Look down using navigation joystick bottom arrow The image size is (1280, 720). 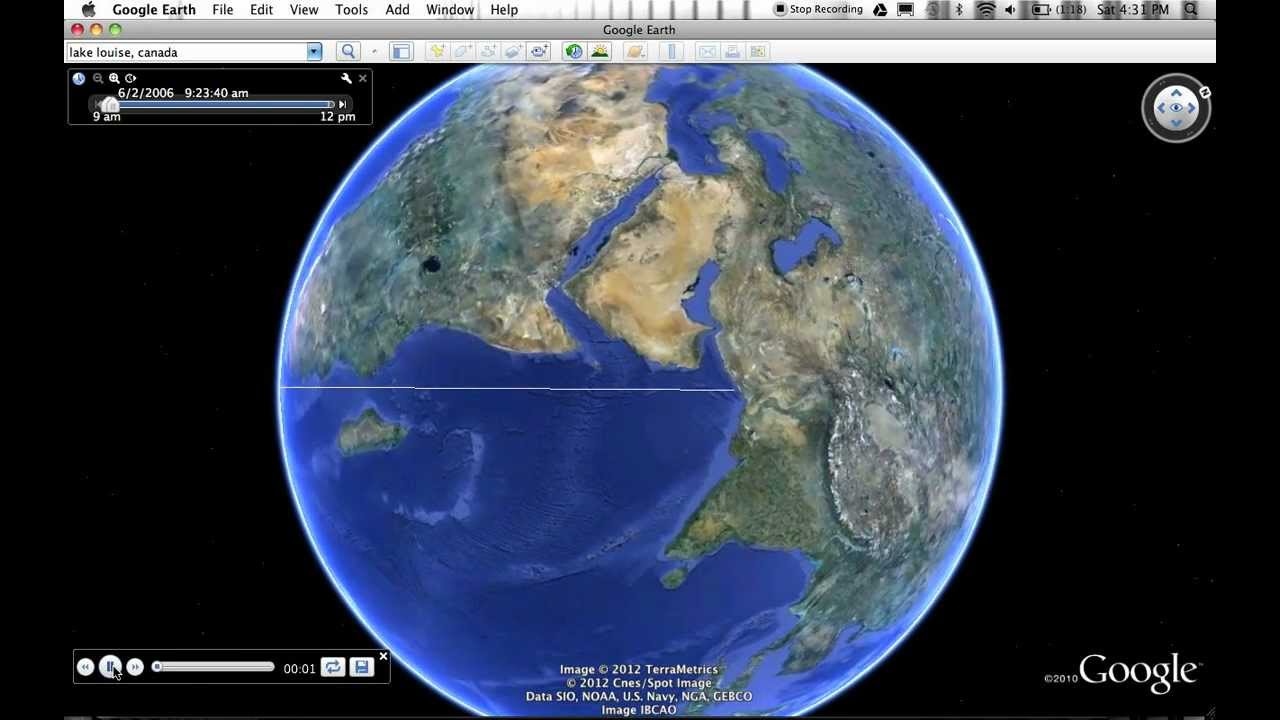click(x=1176, y=123)
